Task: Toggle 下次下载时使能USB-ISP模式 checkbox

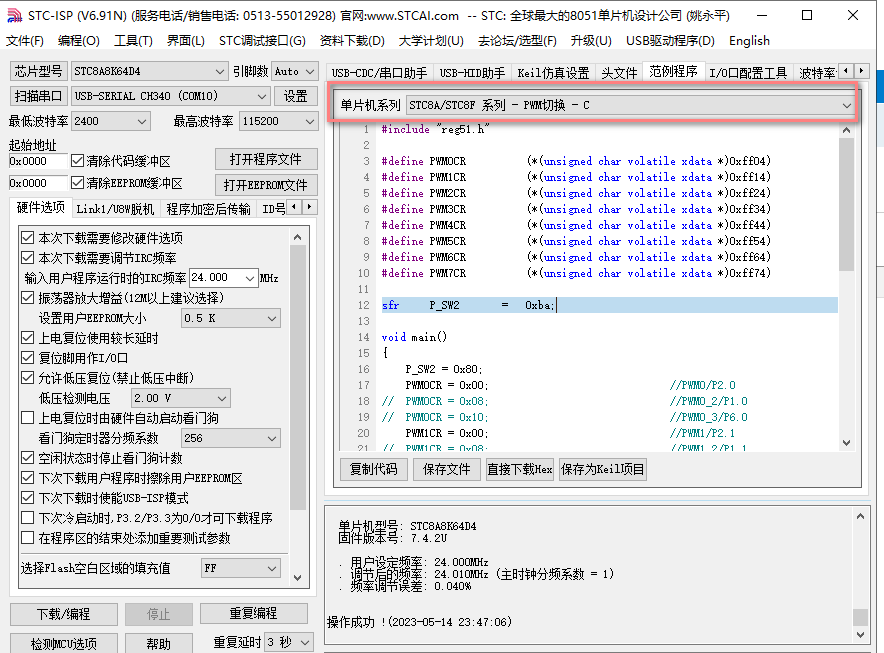Action: pos(27,498)
